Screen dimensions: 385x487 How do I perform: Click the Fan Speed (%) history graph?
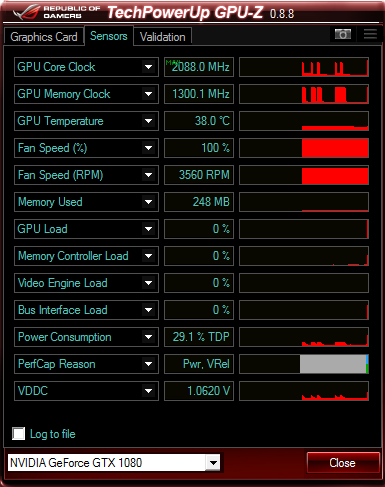(304, 148)
